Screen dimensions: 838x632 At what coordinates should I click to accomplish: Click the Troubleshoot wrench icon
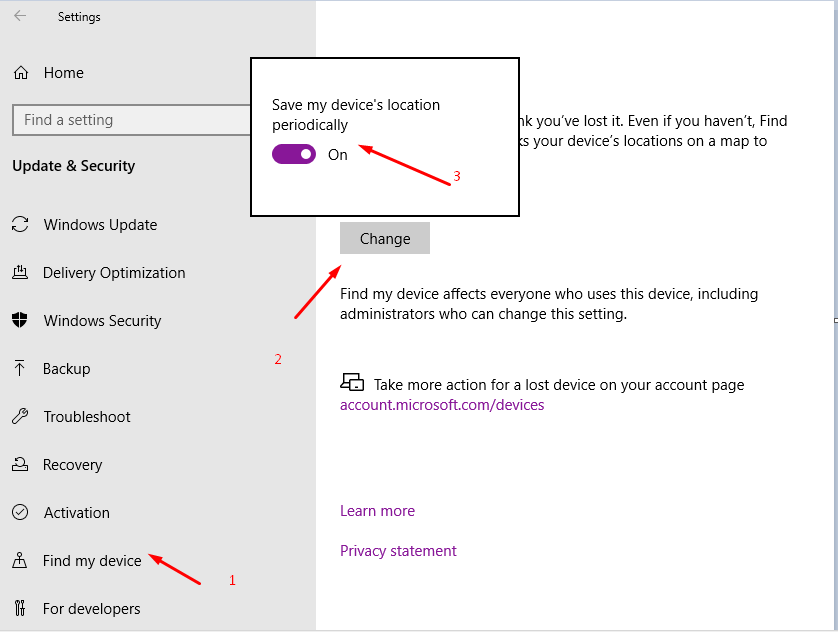(20, 416)
